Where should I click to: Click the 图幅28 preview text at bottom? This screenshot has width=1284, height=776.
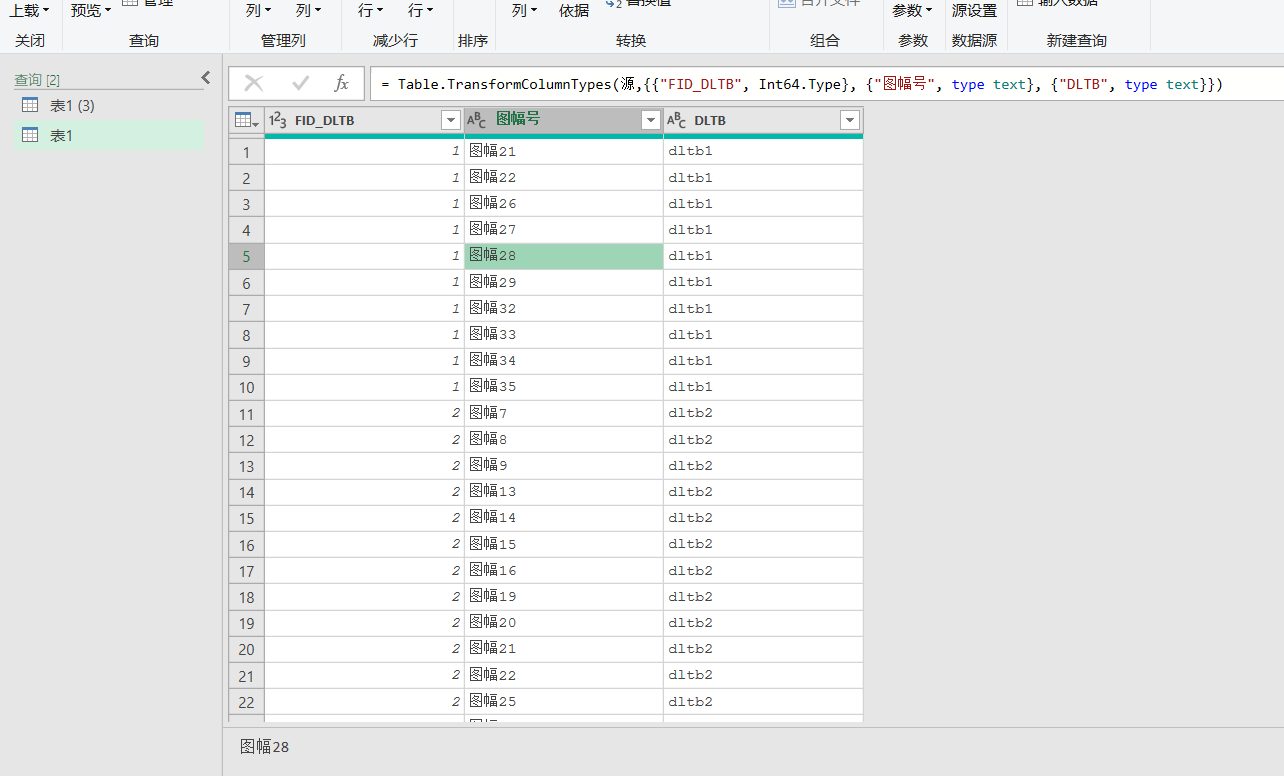click(264, 747)
